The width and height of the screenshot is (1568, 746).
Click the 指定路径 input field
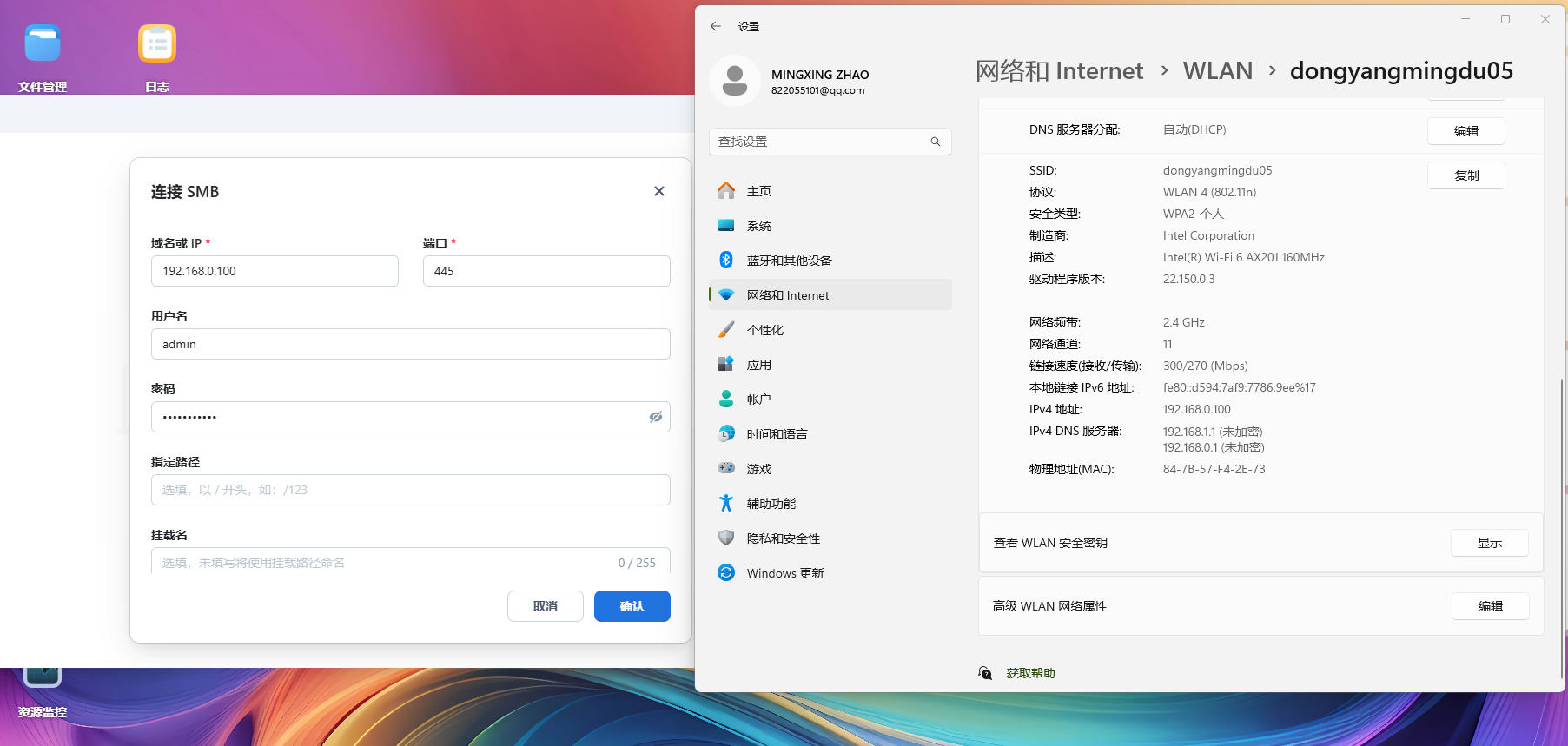click(x=411, y=490)
